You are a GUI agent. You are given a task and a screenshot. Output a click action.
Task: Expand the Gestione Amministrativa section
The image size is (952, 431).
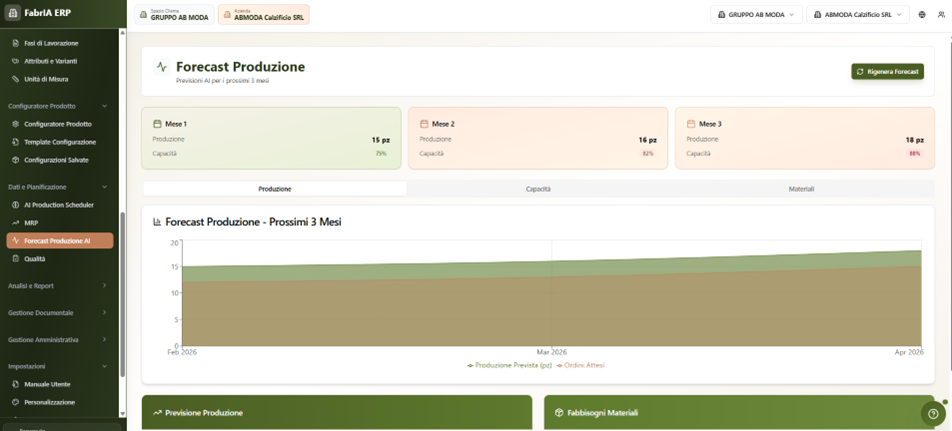click(x=58, y=340)
